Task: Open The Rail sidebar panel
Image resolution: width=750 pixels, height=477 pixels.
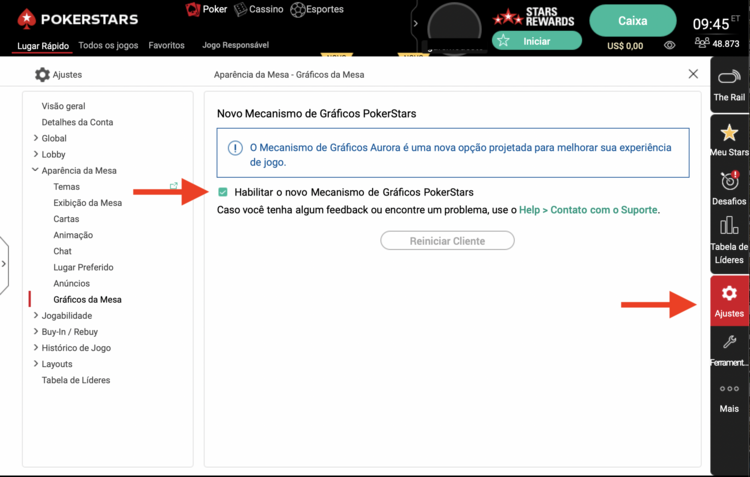Action: (x=729, y=85)
